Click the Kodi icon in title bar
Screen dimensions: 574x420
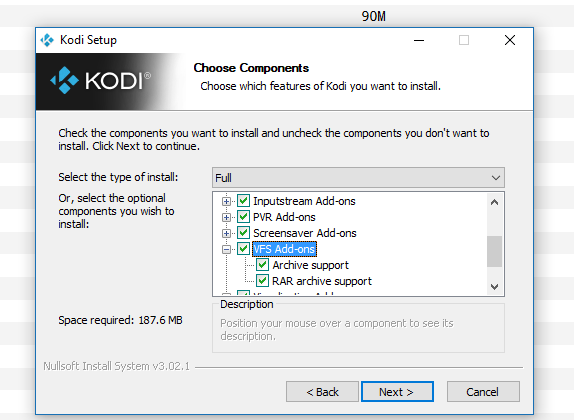point(47,40)
